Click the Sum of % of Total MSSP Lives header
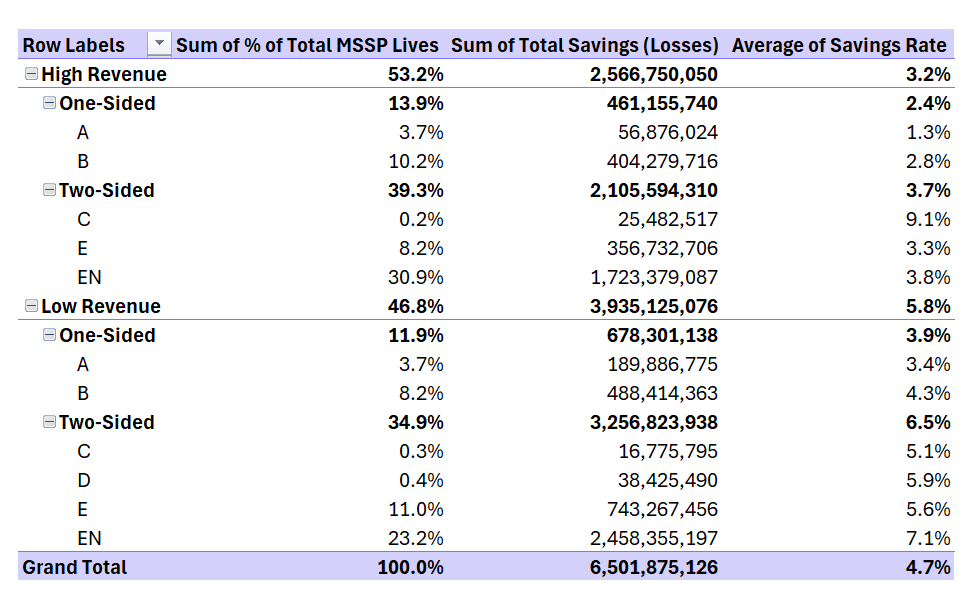Screen dimensions: 974x611 [x=307, y=45]
